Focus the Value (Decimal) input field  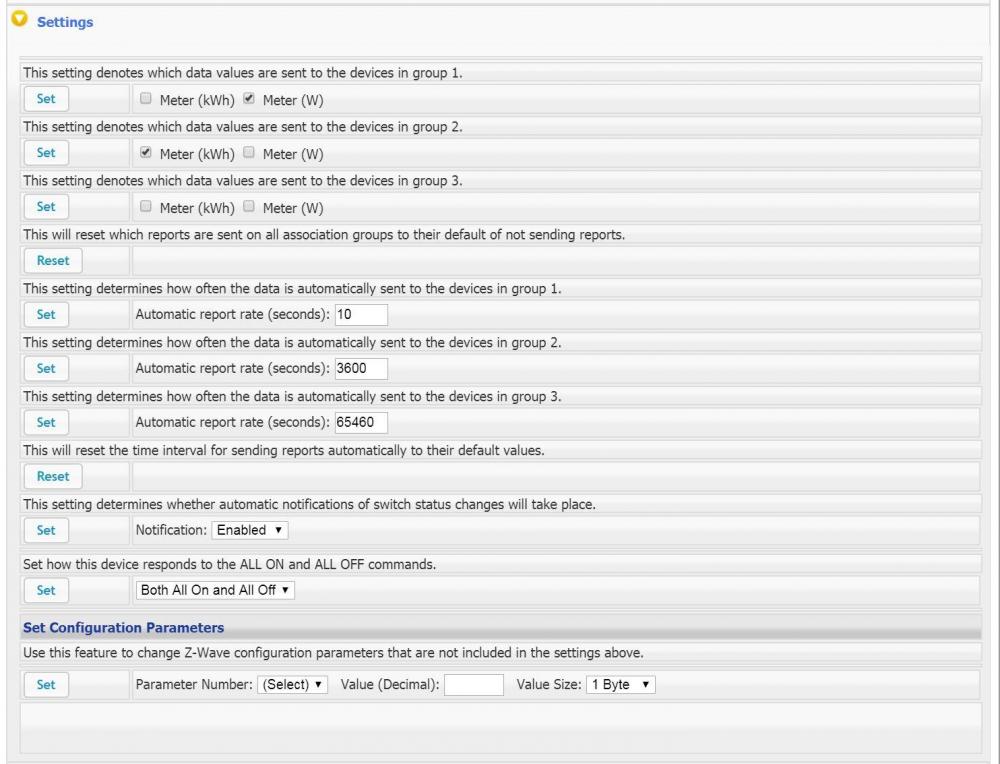(x=473, y=685)
